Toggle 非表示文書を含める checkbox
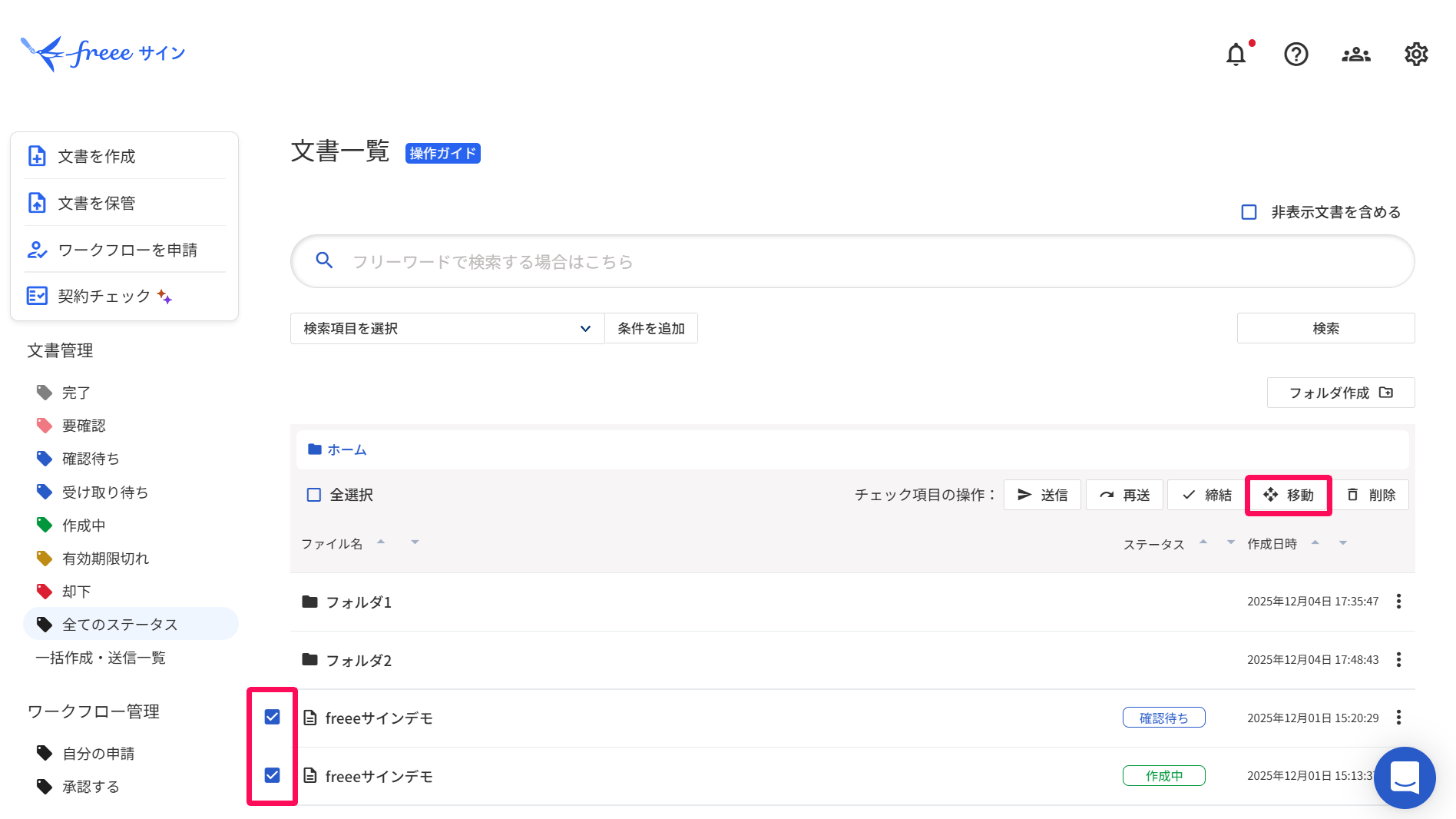This screenshot has width=1456, height=819. coord(1249,212)
